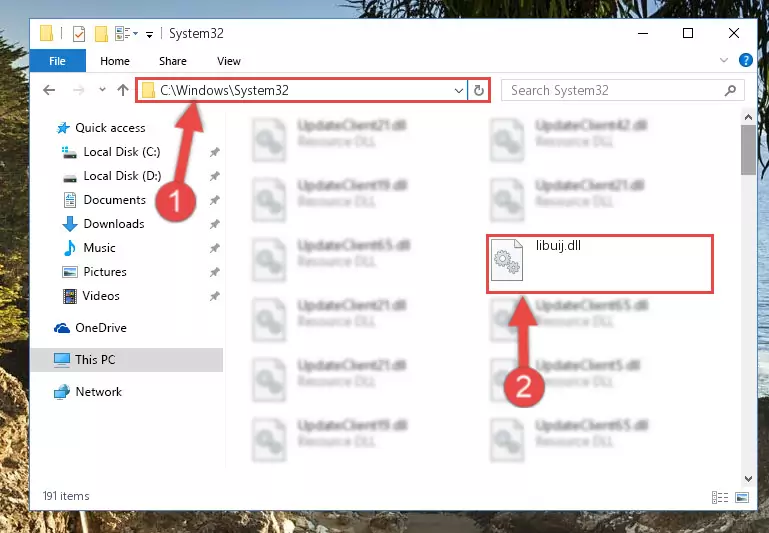Click the view options quick access toolbar icon
This screenshot has height=533, width=769.
click(123, 33)
